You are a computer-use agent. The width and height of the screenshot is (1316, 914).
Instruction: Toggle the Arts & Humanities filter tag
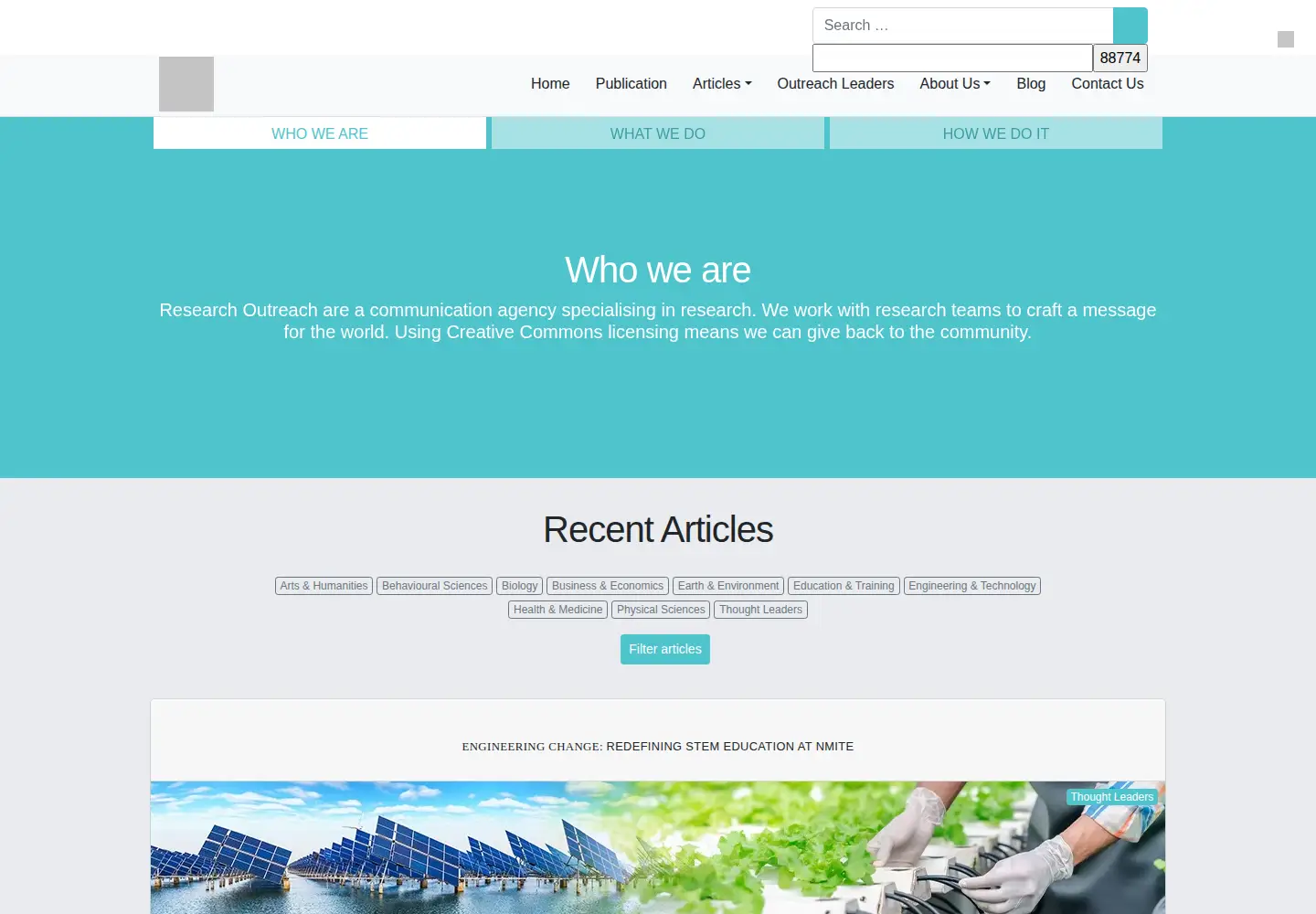click(324, 586)
